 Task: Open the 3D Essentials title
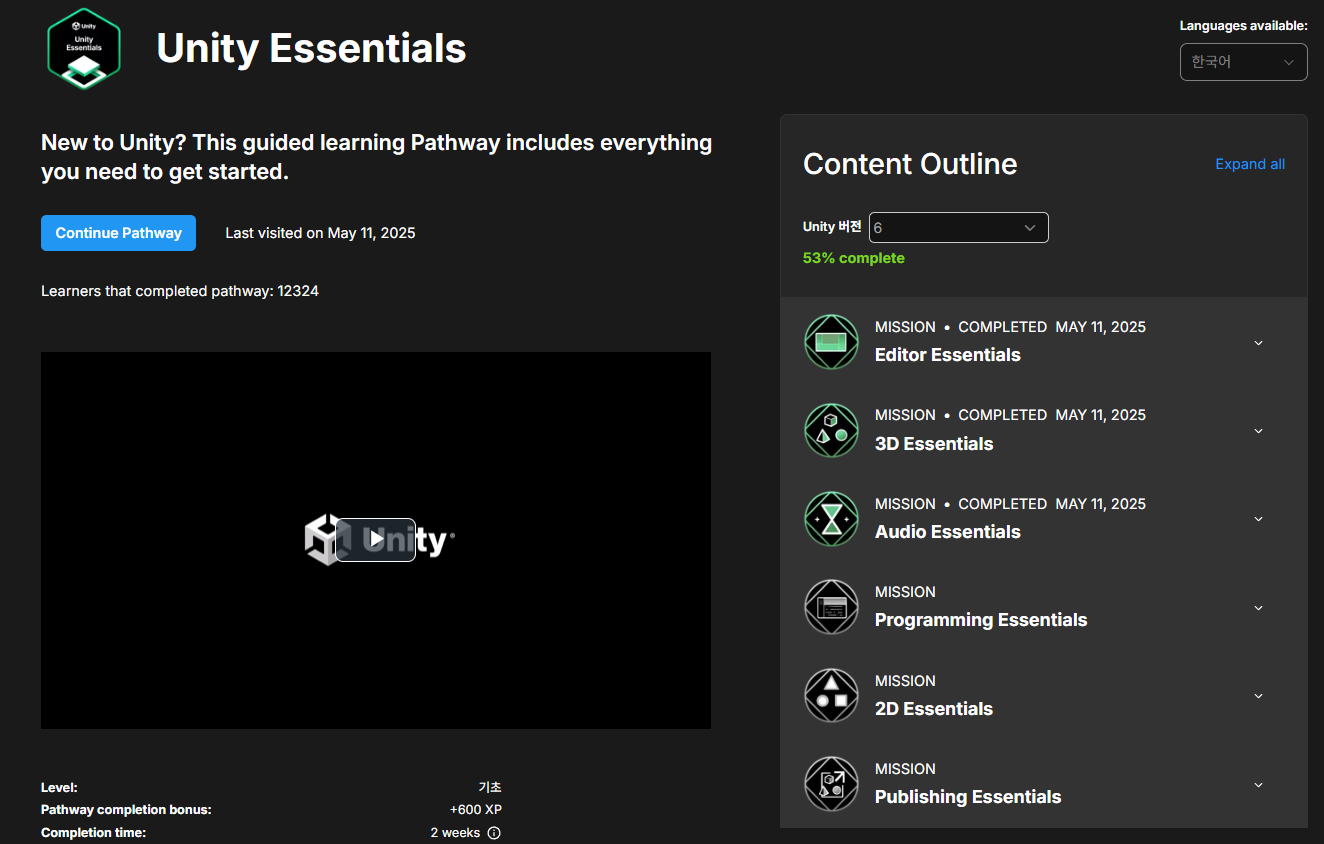click(934, 444)
